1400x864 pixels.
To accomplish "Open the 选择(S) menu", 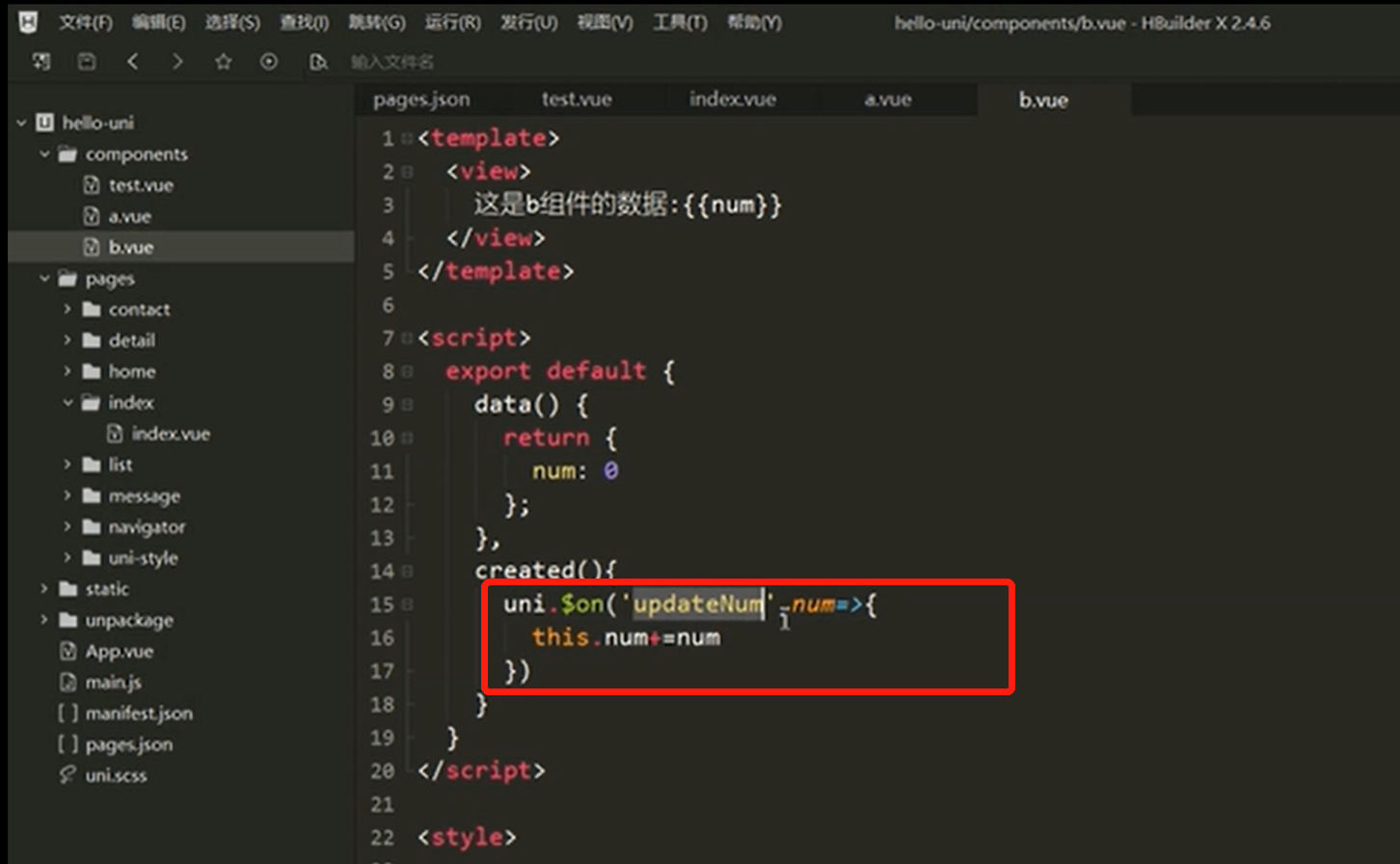I will click(231, 21).
